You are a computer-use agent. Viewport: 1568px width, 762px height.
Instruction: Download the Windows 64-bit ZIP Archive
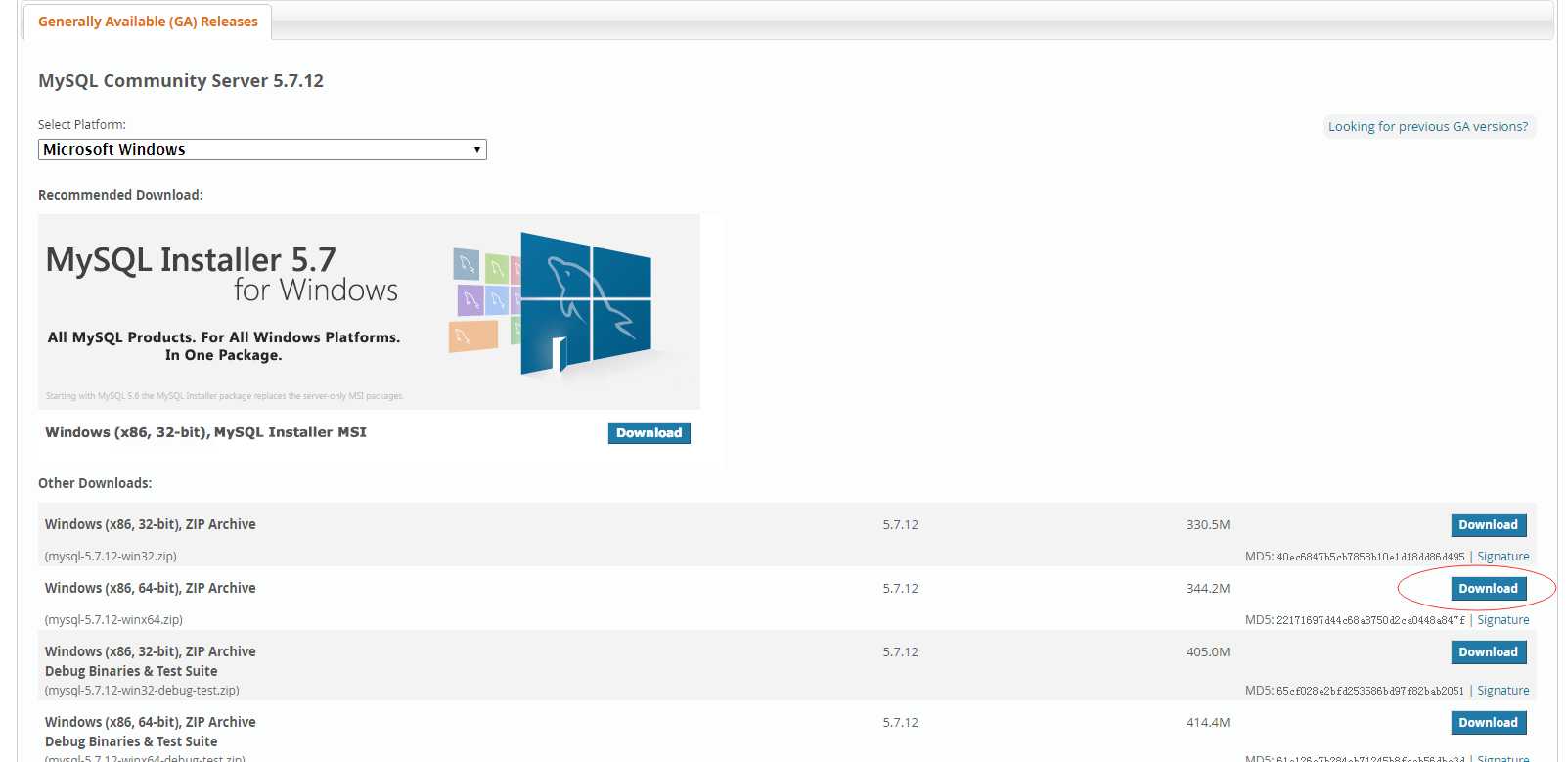(1488, 589)
